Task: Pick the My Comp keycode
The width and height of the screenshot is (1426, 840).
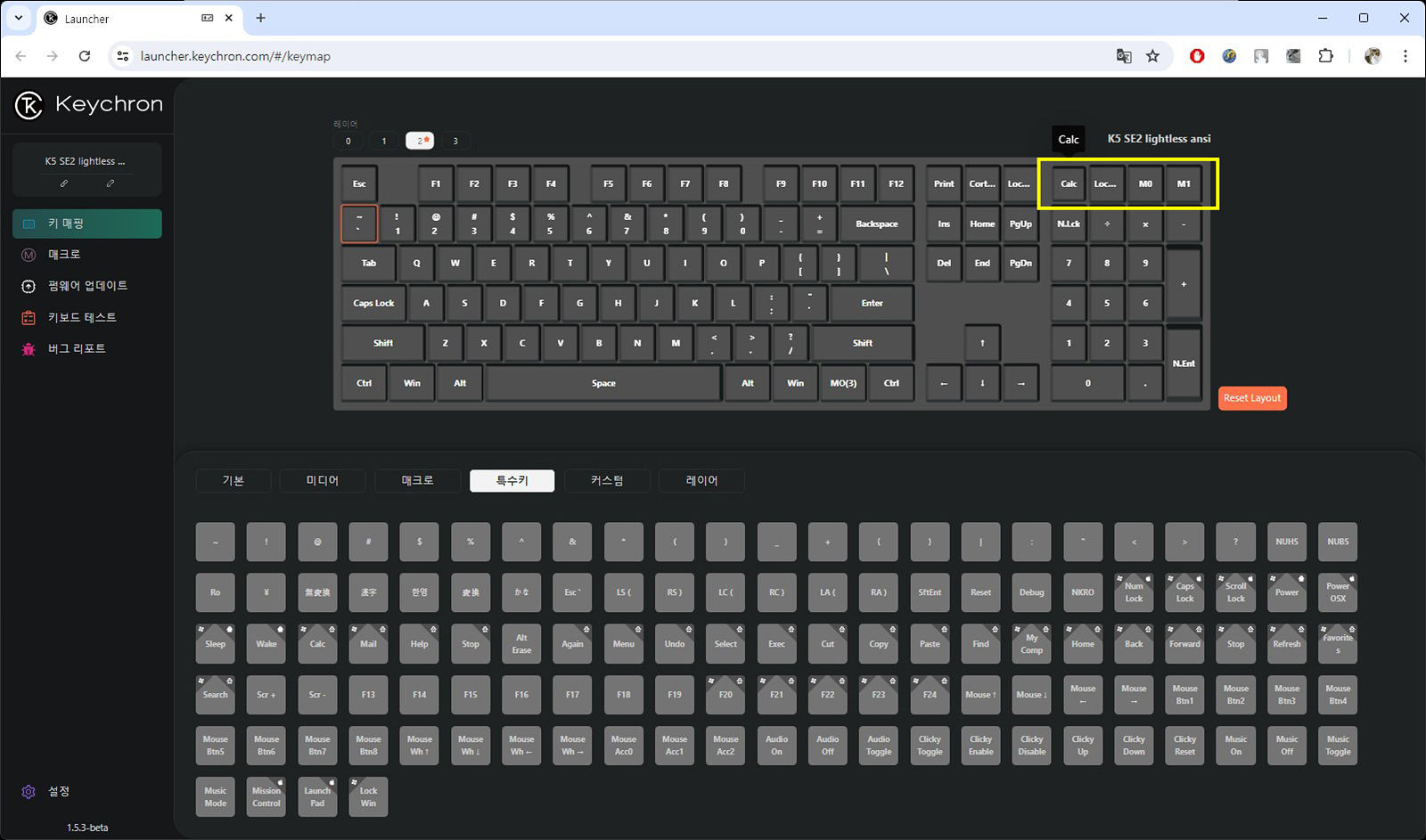Action: click(x=1032, y=643)
